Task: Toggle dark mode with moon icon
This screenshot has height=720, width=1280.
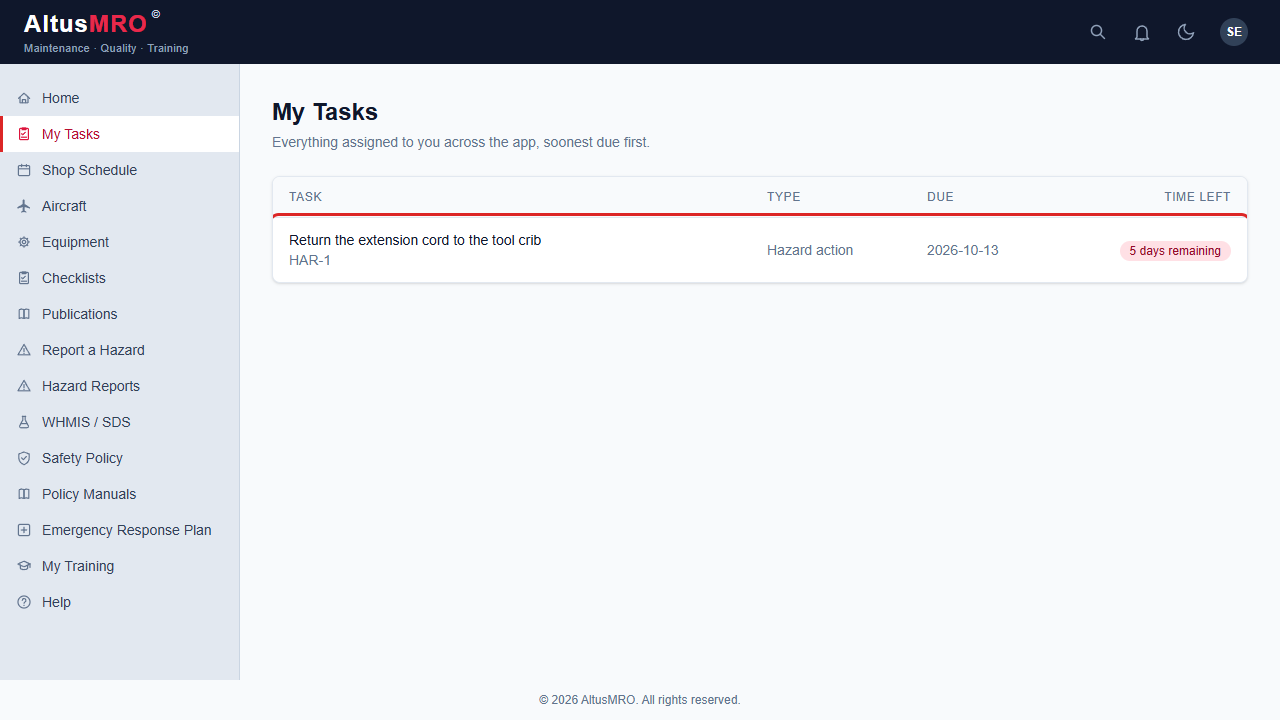Action: 1186,32
